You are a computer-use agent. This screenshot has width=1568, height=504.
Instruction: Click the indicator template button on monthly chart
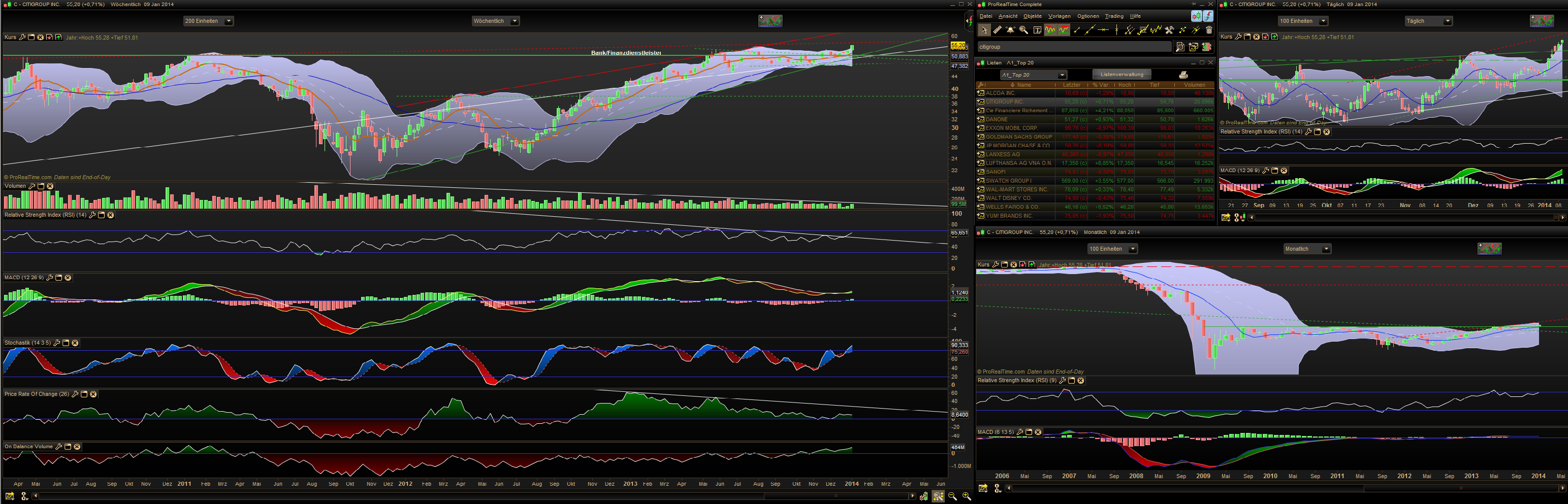pyautogui.click(x=1489, y=249)
